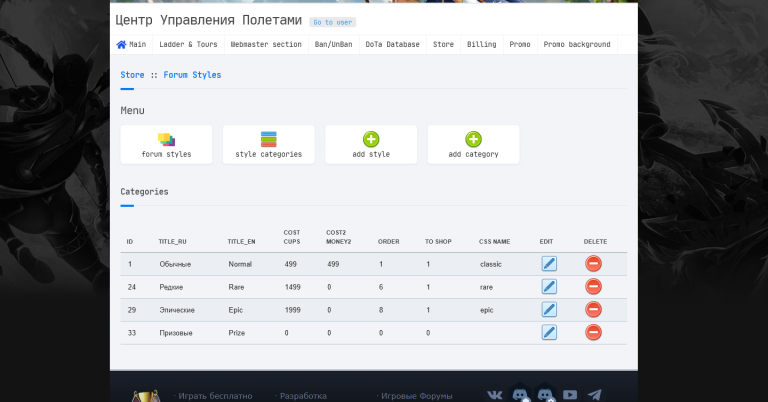The height and width of the screenshot is (402, 768).
Task: Click the Редкие title cell
Action: (x=171, y=287)
